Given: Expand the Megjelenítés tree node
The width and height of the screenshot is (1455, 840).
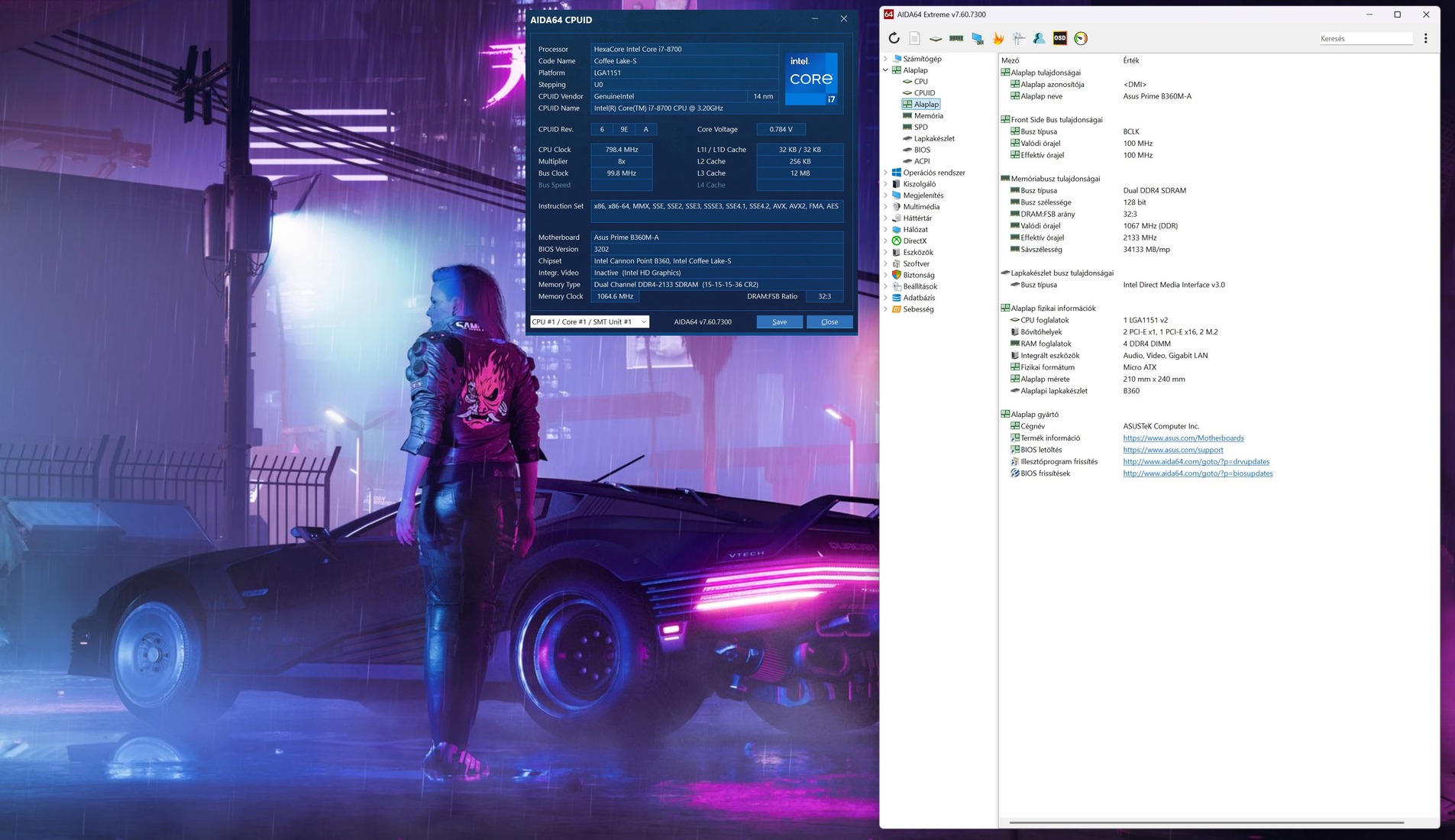Looking at the screenshot, I should tap(886, 195).
